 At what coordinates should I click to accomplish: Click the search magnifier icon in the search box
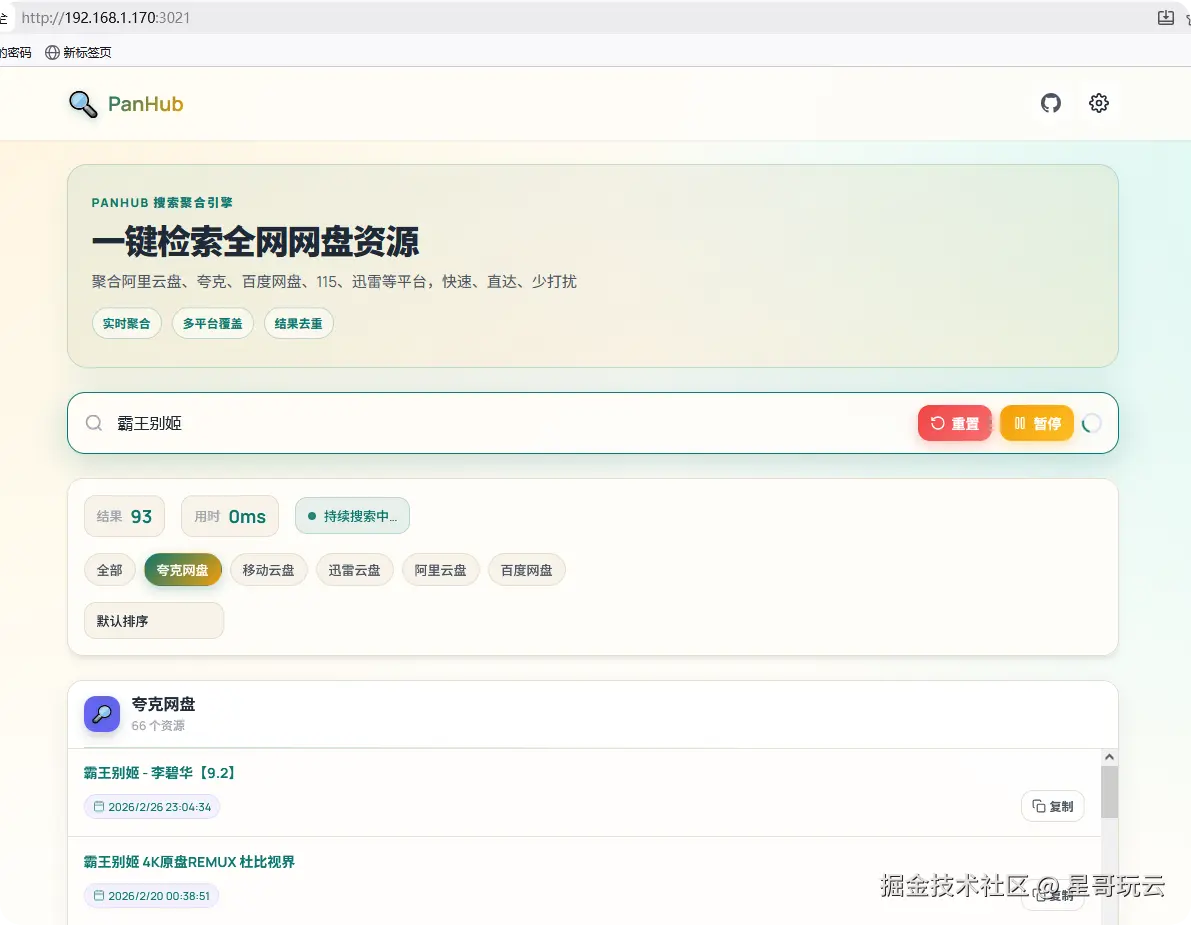(93, 423)
